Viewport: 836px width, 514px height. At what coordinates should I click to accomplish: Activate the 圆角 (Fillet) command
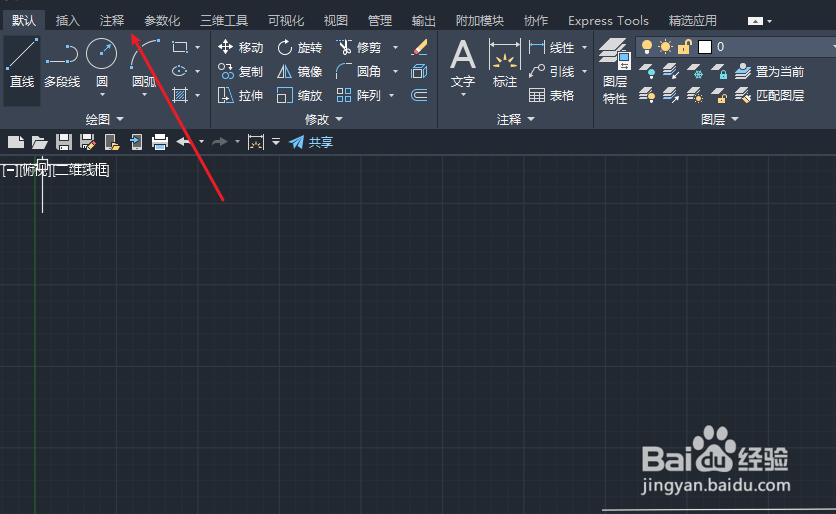pos(359,71)
